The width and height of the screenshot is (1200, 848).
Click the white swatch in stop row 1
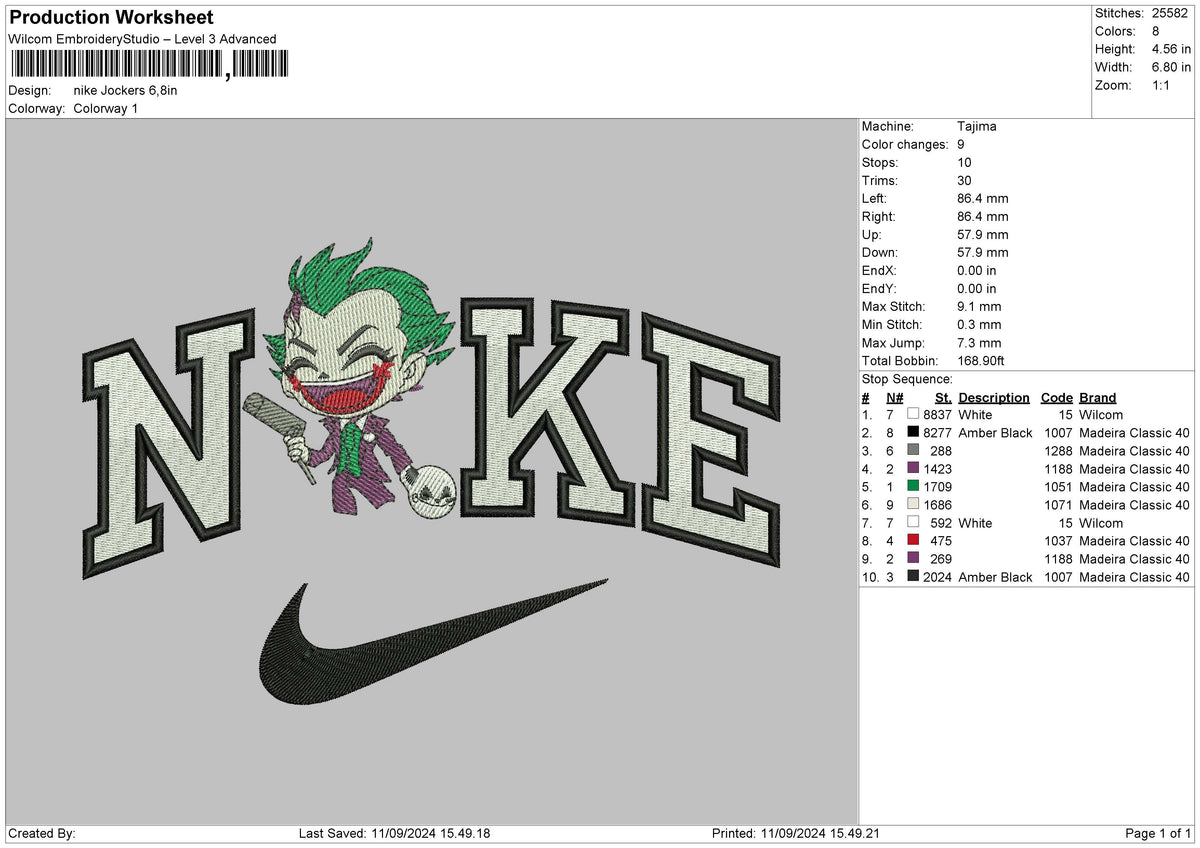click(913, 414)
